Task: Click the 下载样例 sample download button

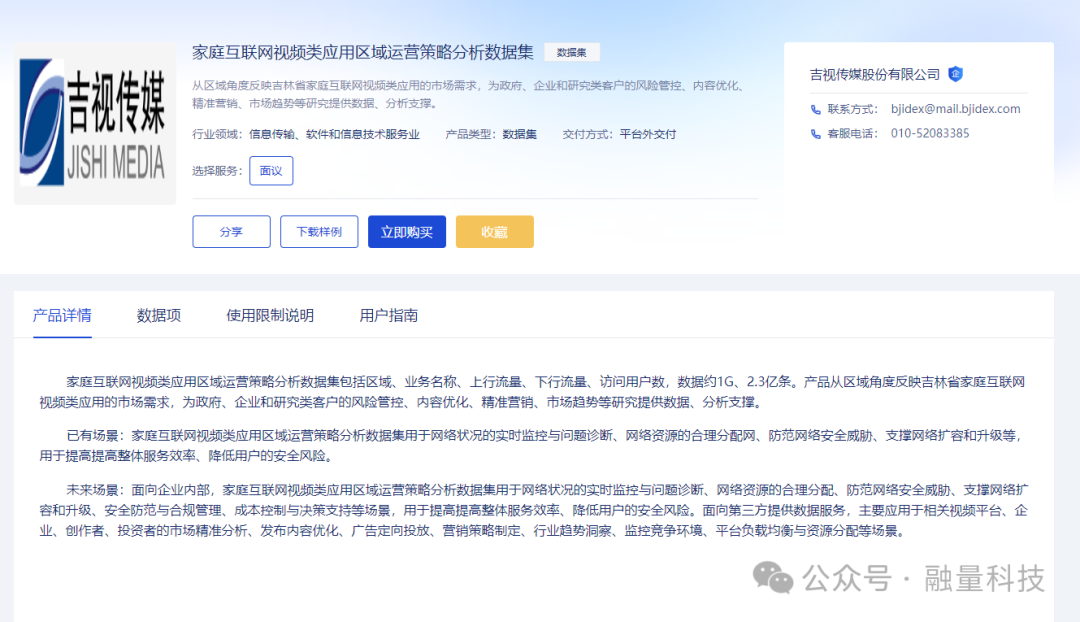Action: 319,231
